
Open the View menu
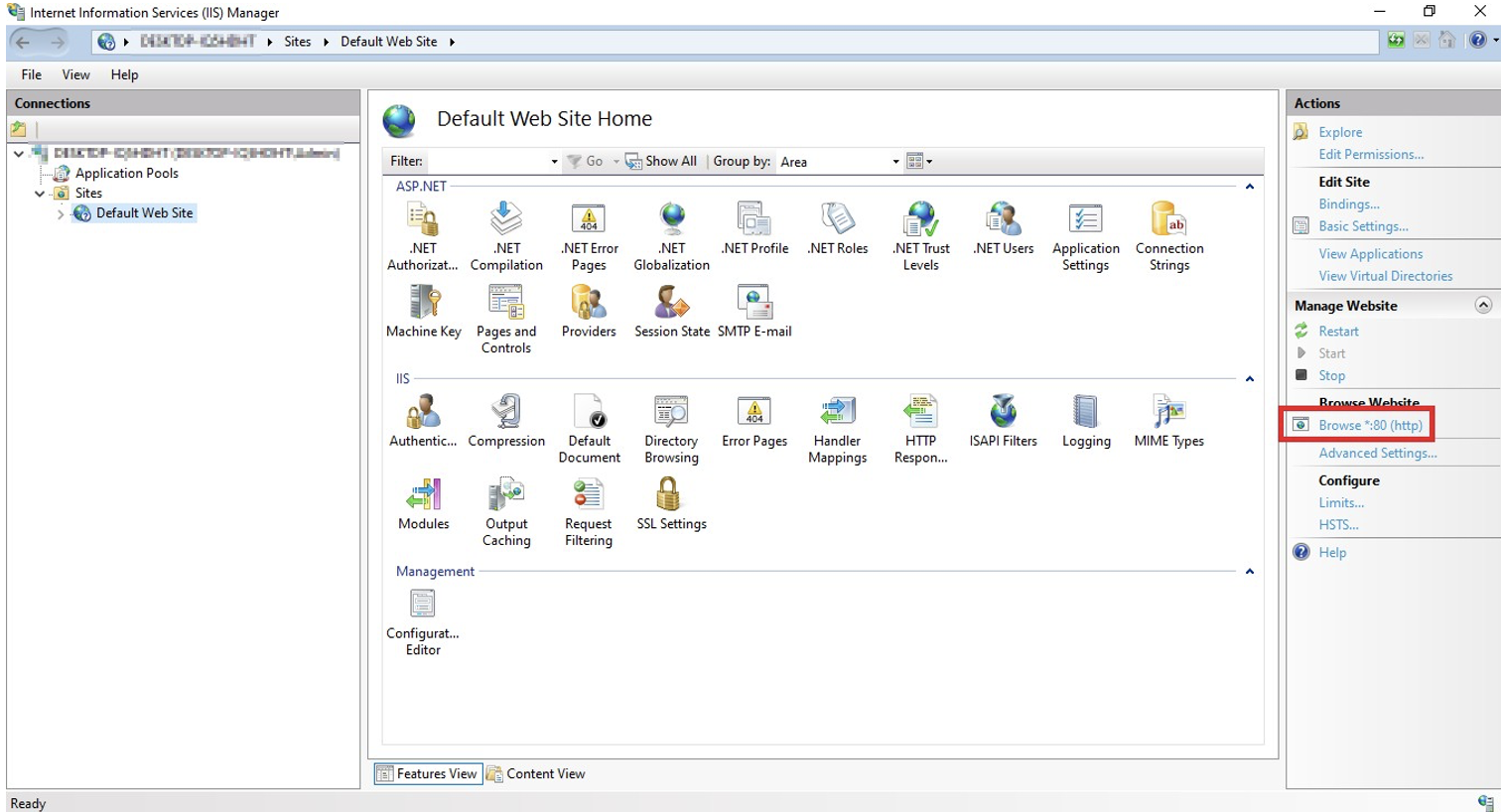pos(75,74)
